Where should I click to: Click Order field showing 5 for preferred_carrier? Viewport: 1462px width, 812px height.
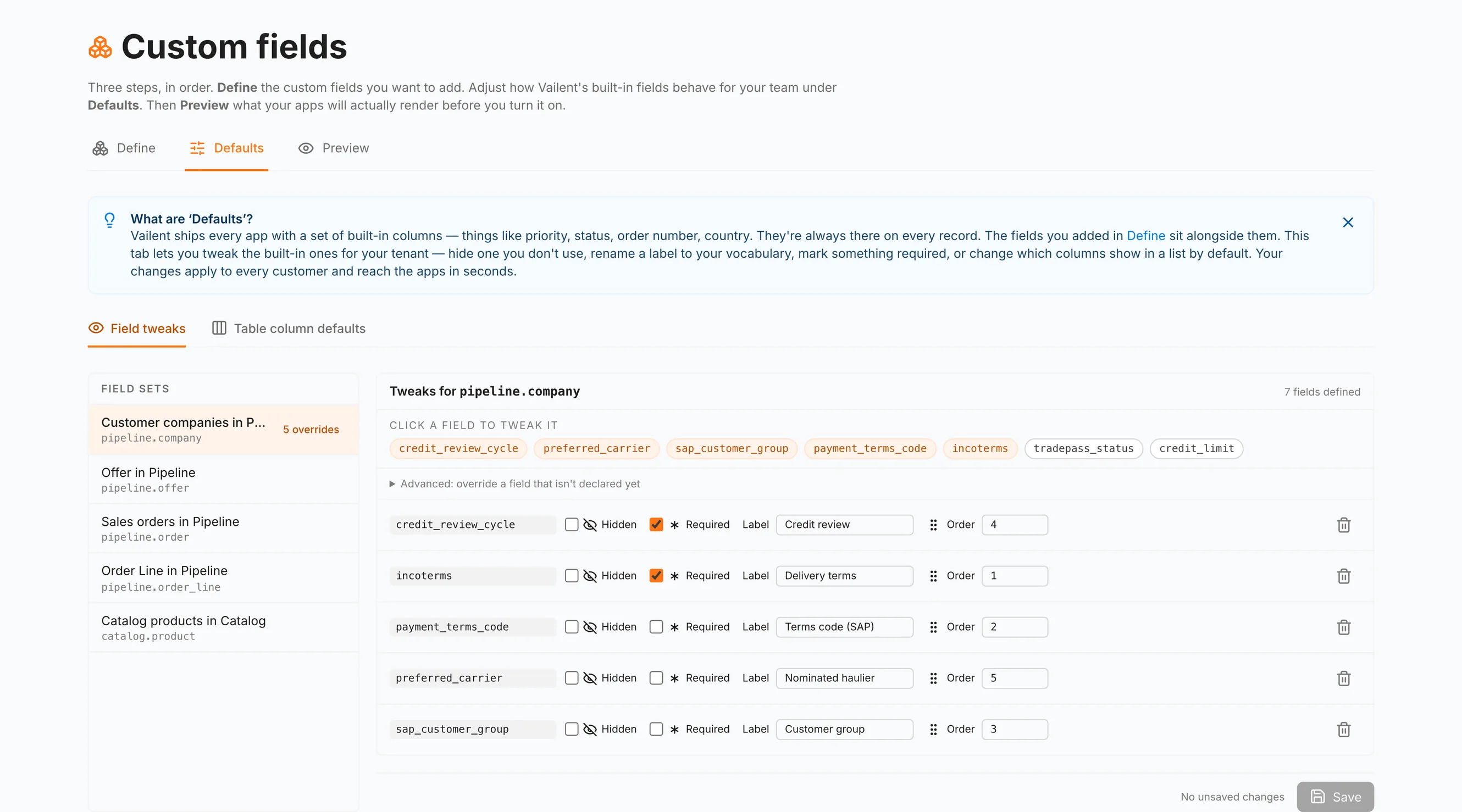[1015, 678]
